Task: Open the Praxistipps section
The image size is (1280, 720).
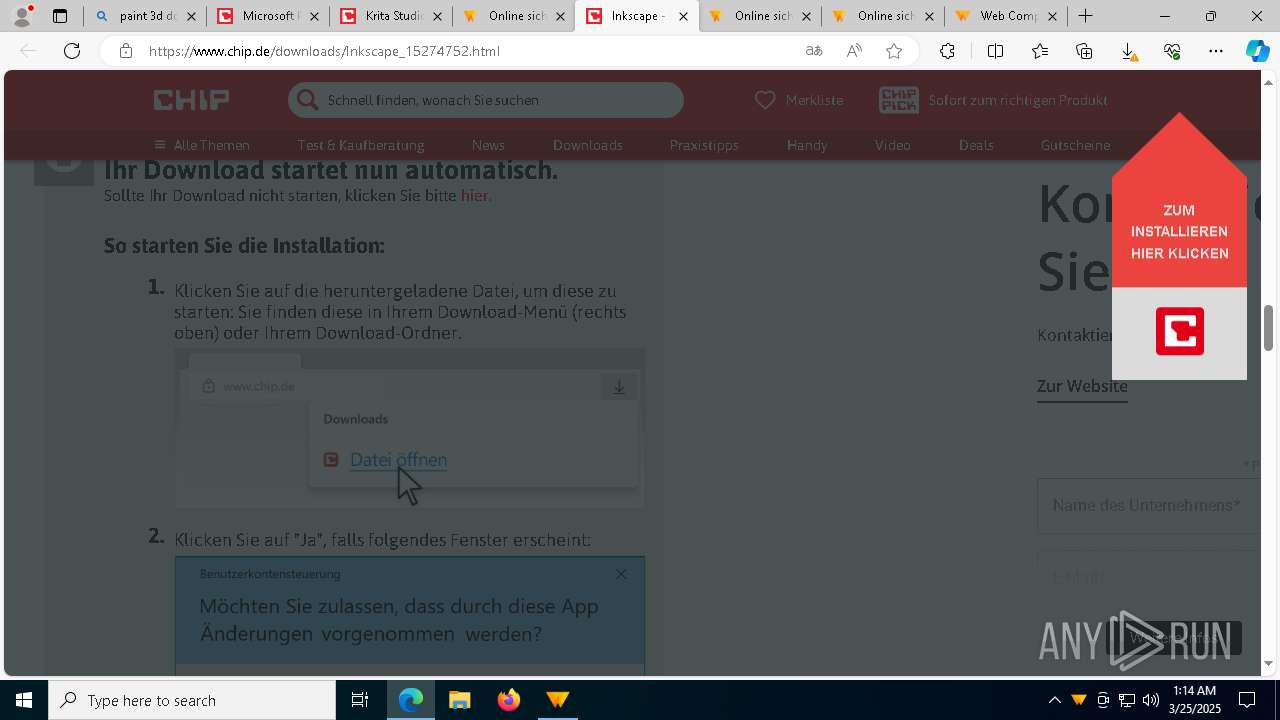Action: click(704, 145)
